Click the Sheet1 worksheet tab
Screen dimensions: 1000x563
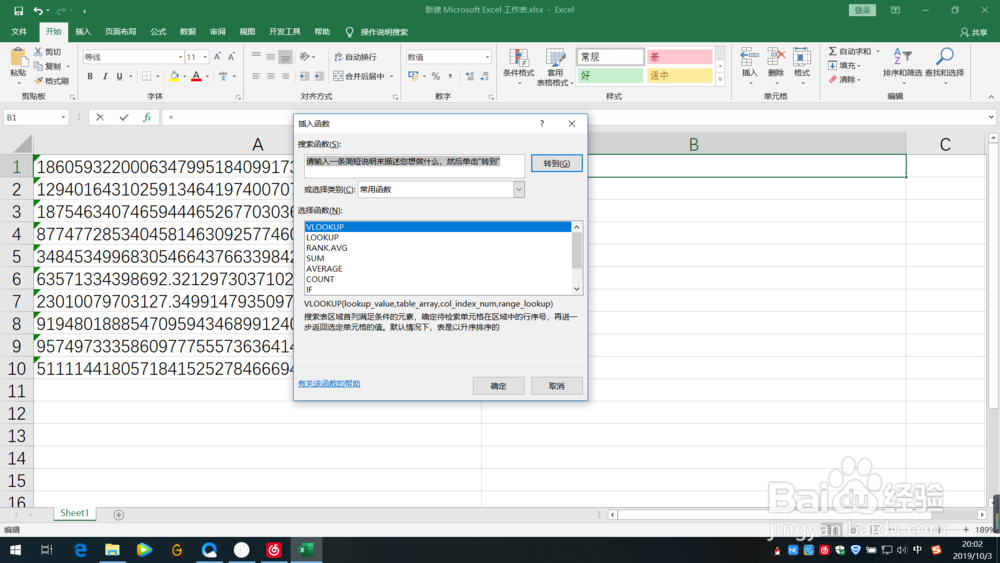coord(75,513)
